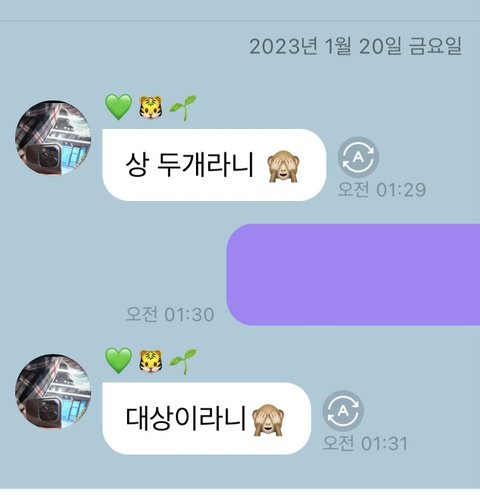Click the green heart in the first sender name
The width and height of the screenshot is (480, 495).
point(118,107)
